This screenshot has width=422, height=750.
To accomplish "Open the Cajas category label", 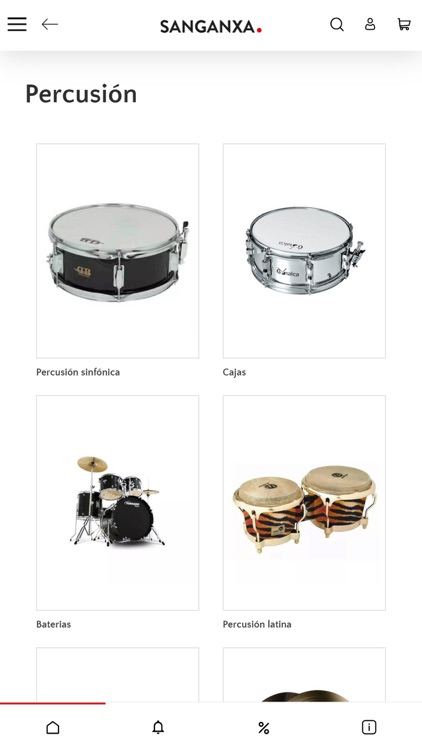I will coord(234,372).
